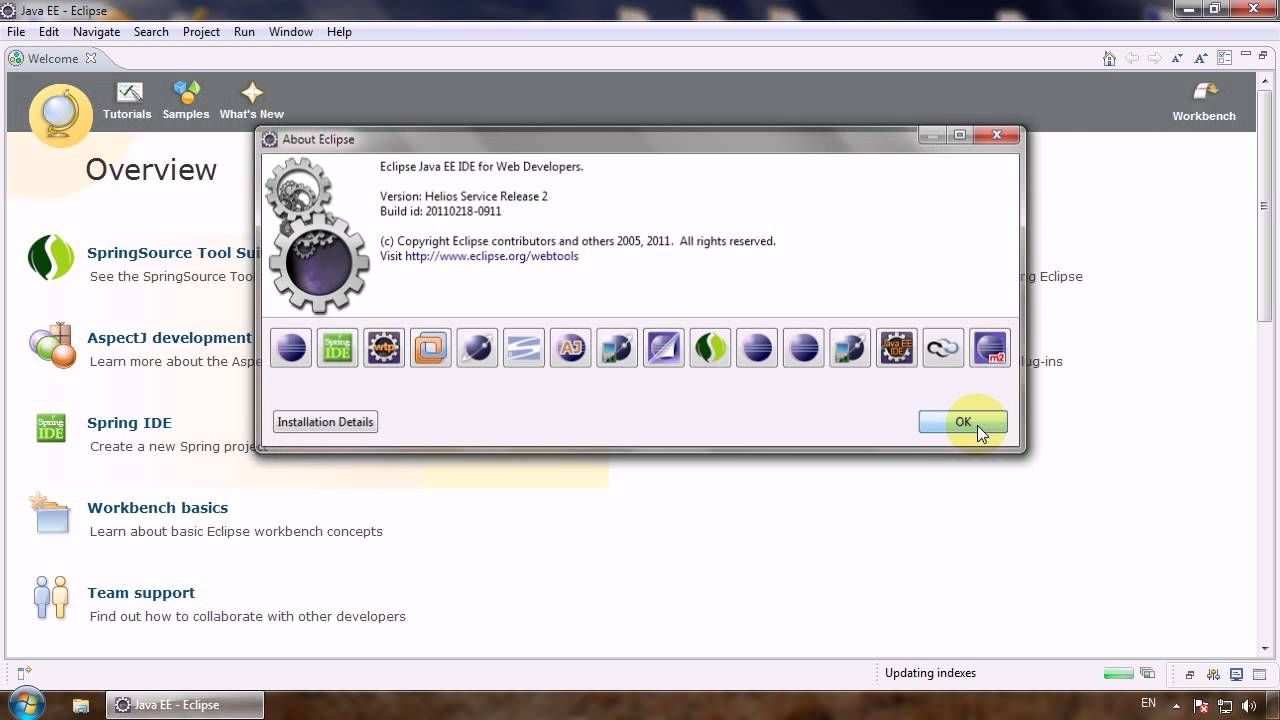Open the File menu
Screen dimensions: 1280x720
coord(16,32)
